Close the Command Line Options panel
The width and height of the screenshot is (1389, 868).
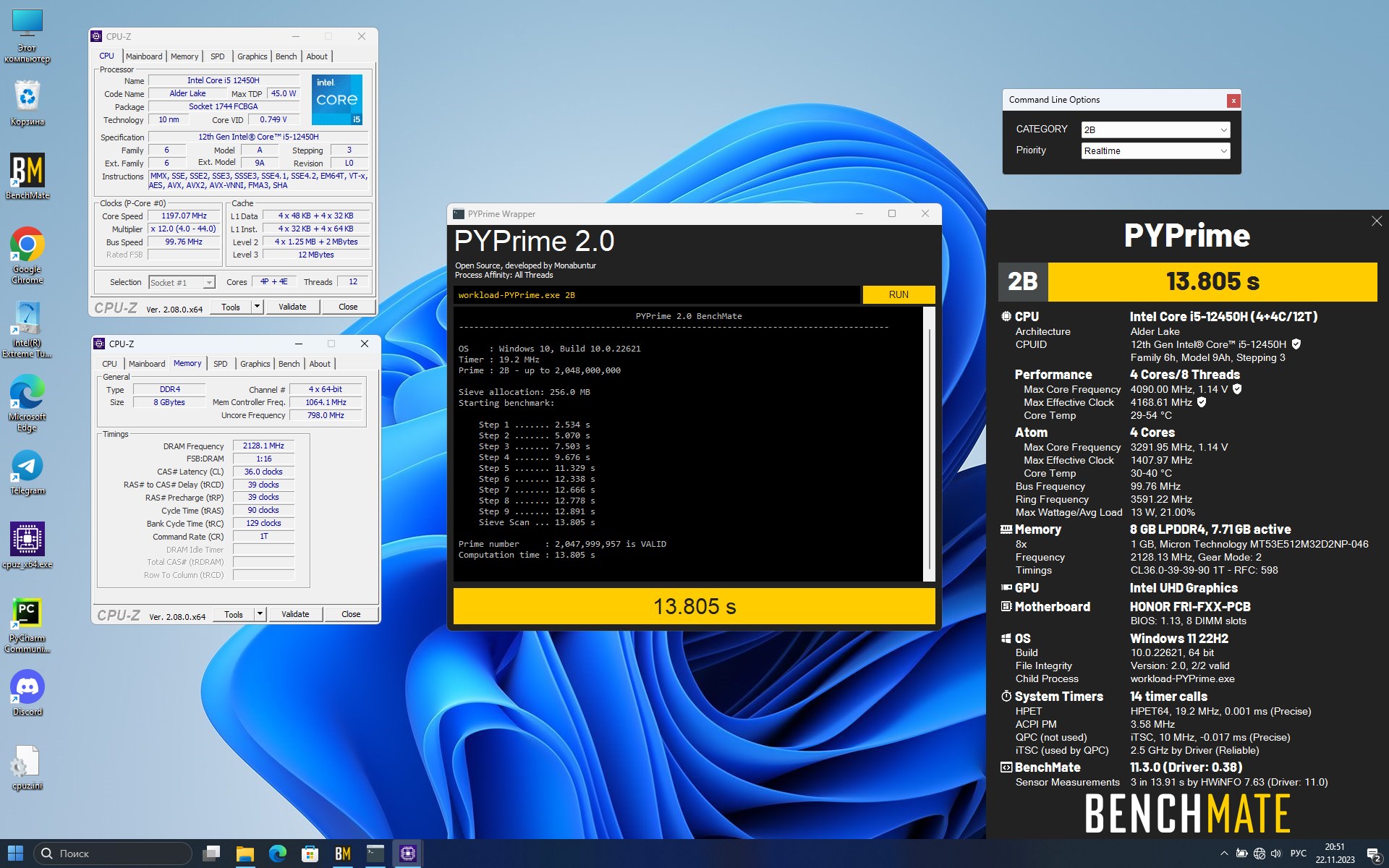click(1233, 101)
